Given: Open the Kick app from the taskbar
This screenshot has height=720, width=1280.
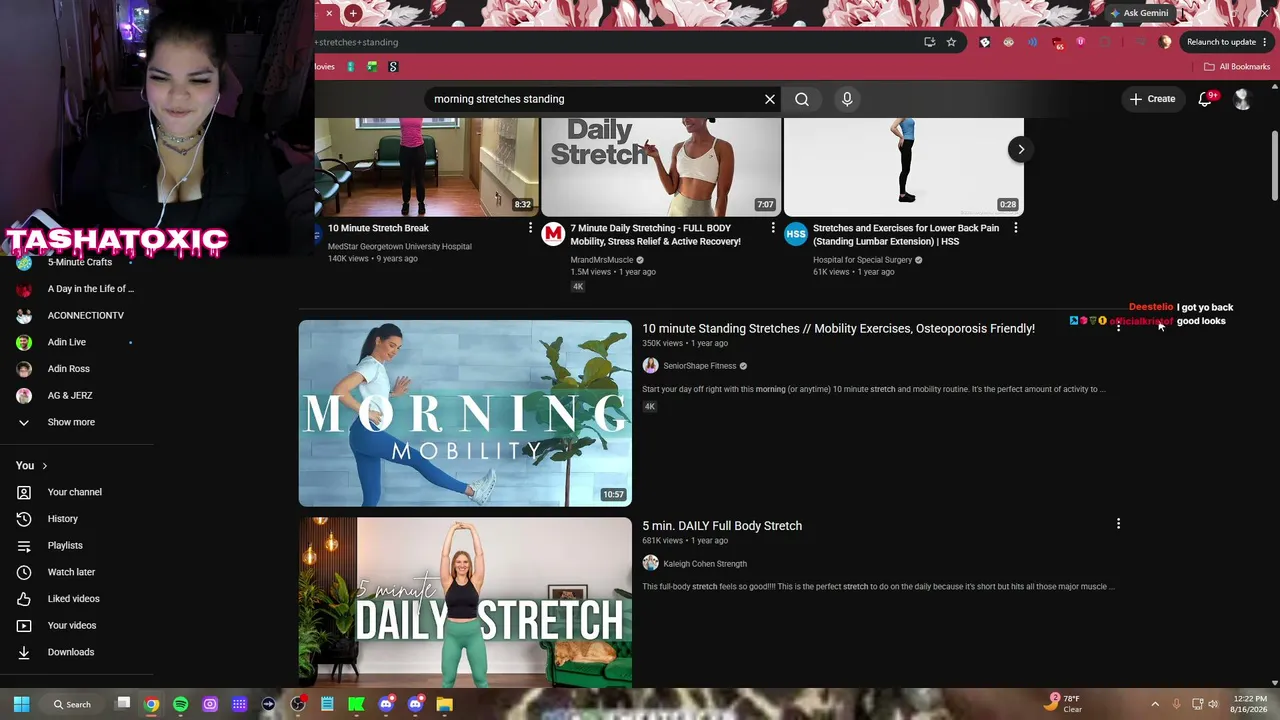Looking at the screenshot, I should point(357,704).
